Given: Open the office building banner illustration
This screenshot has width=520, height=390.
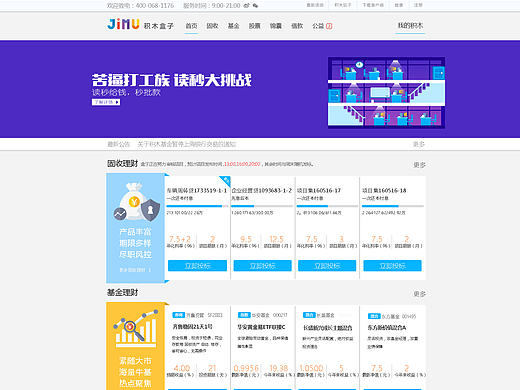Looking at the screenshot, I should coord(386,93).
